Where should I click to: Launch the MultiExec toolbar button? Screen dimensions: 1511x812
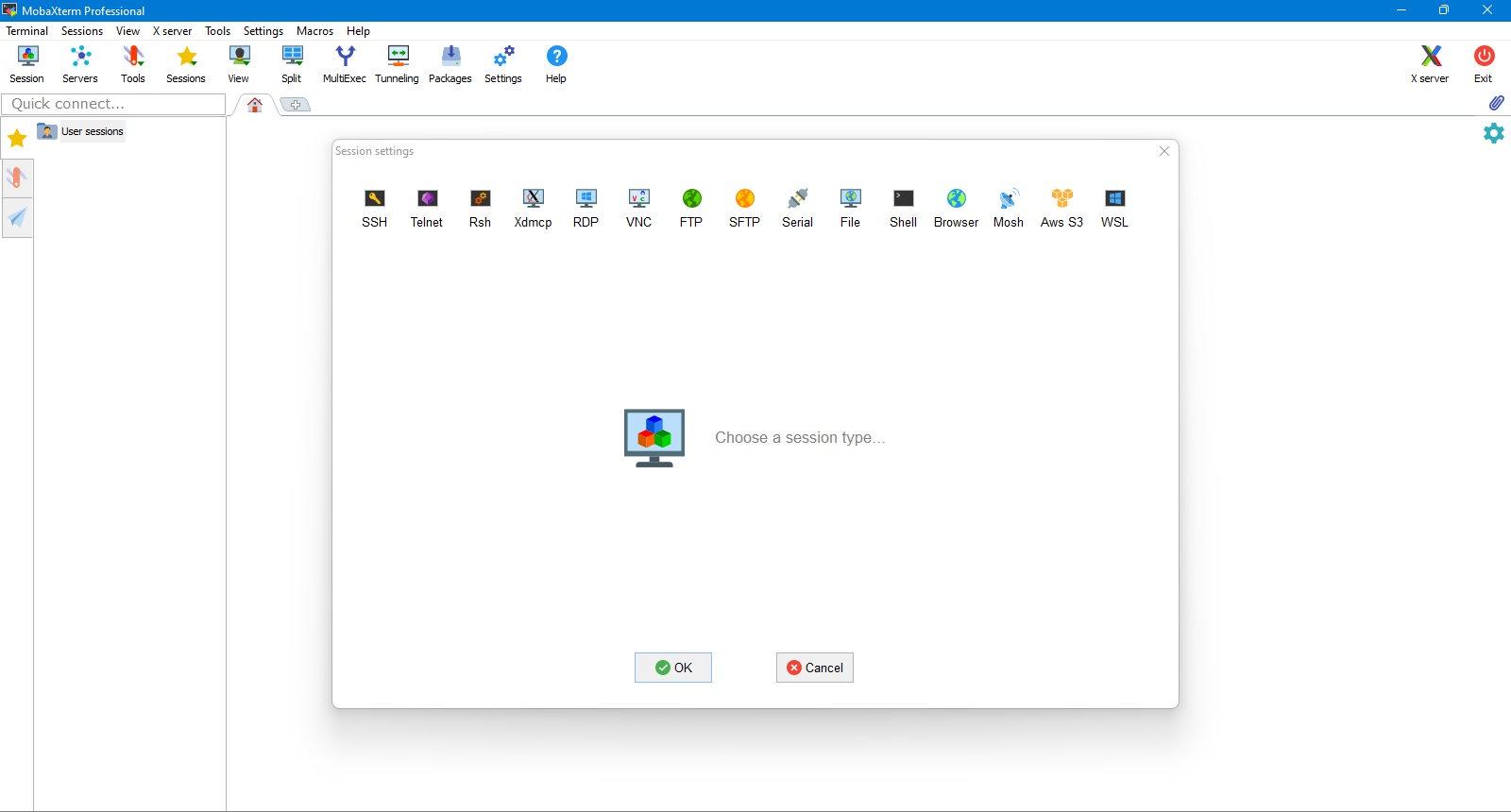coord(345,64)
